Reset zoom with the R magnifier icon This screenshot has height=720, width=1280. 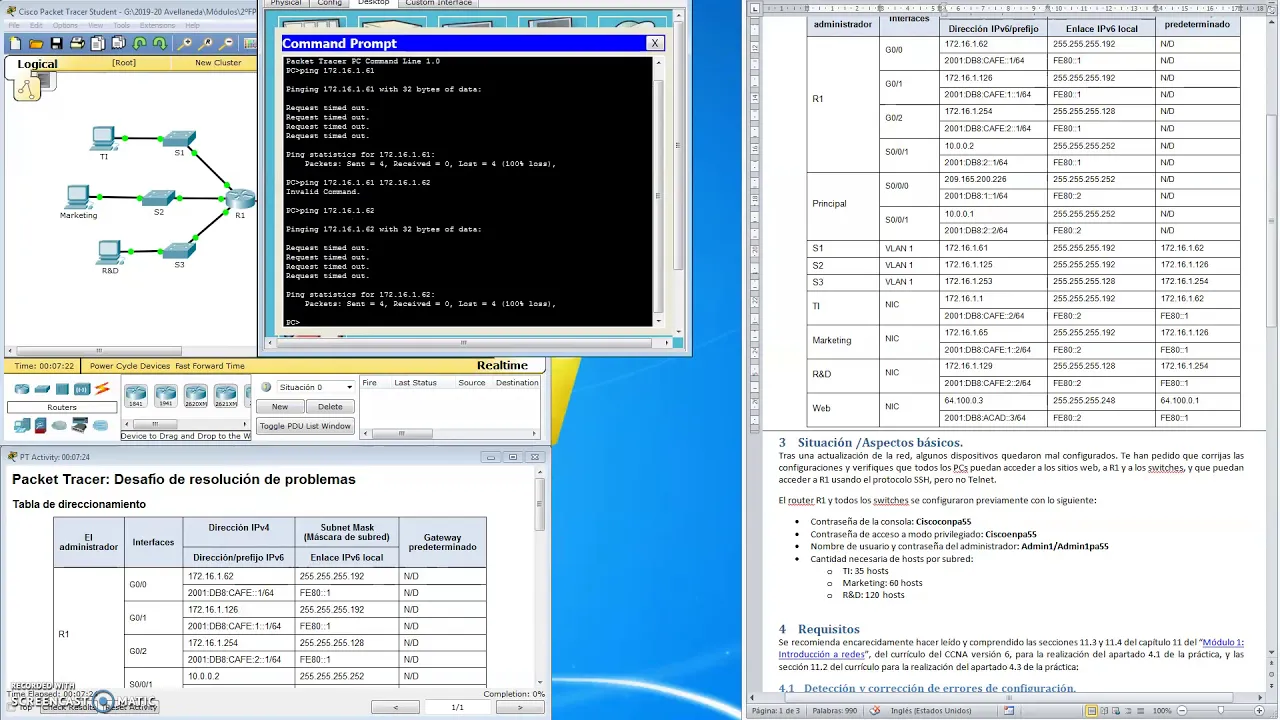click(206, 43)
